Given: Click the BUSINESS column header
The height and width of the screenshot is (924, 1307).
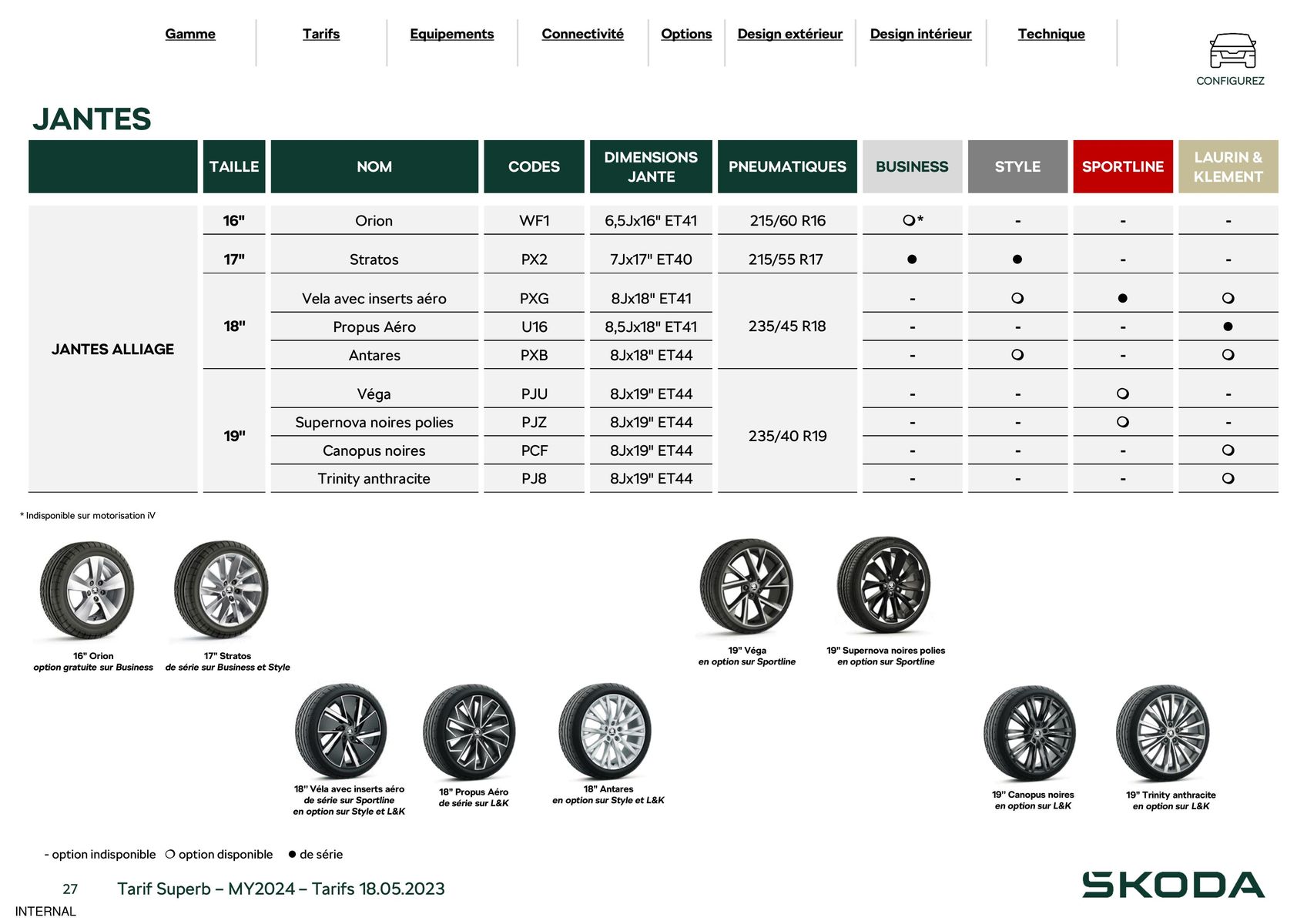Looking at the screenshot, I should [912, 166].
